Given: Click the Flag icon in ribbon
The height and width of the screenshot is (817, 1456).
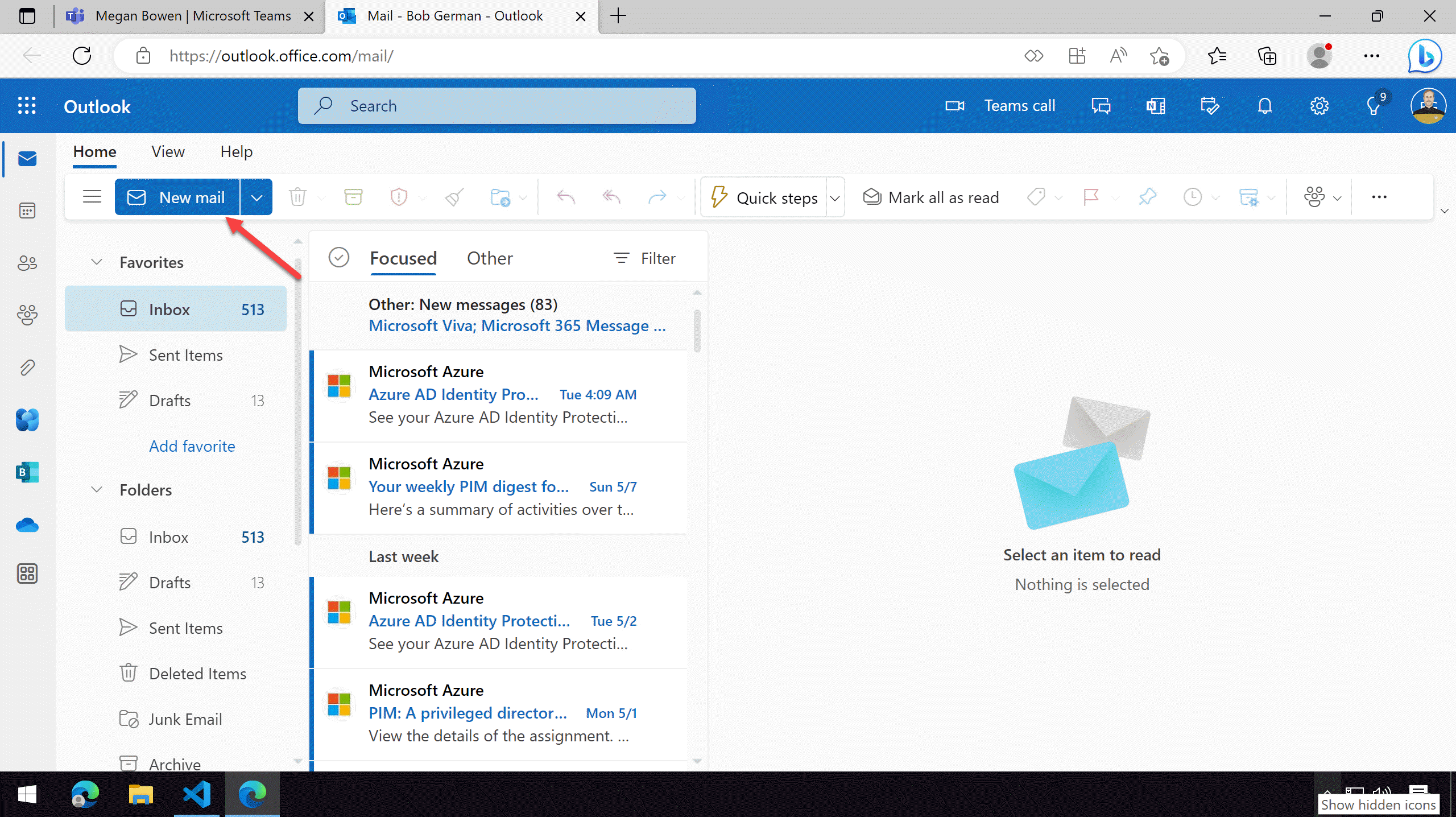Looking at the screenshot, I should [x=1091, y=197].
